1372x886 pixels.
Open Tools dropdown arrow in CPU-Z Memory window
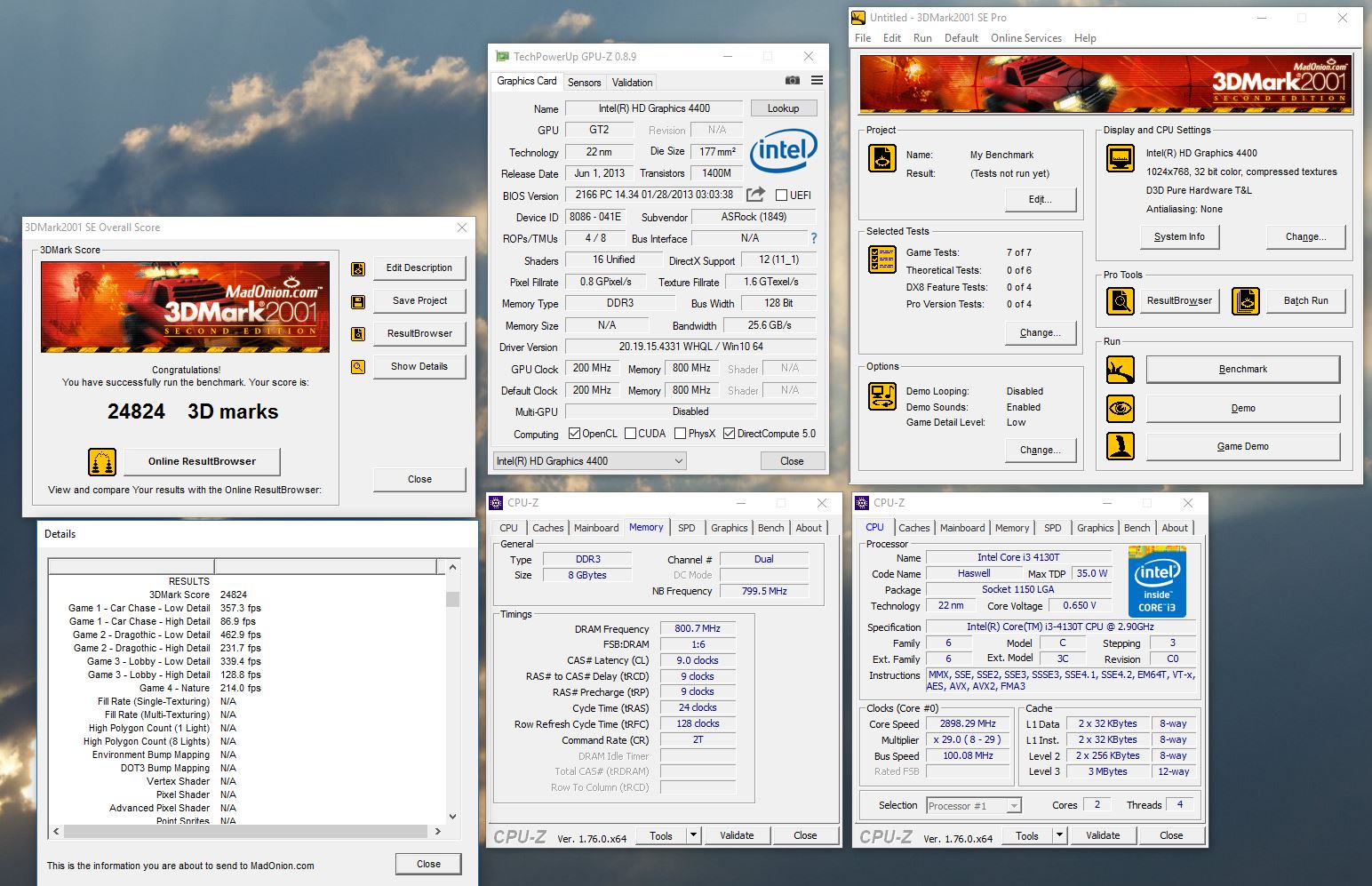pos(694,835)
